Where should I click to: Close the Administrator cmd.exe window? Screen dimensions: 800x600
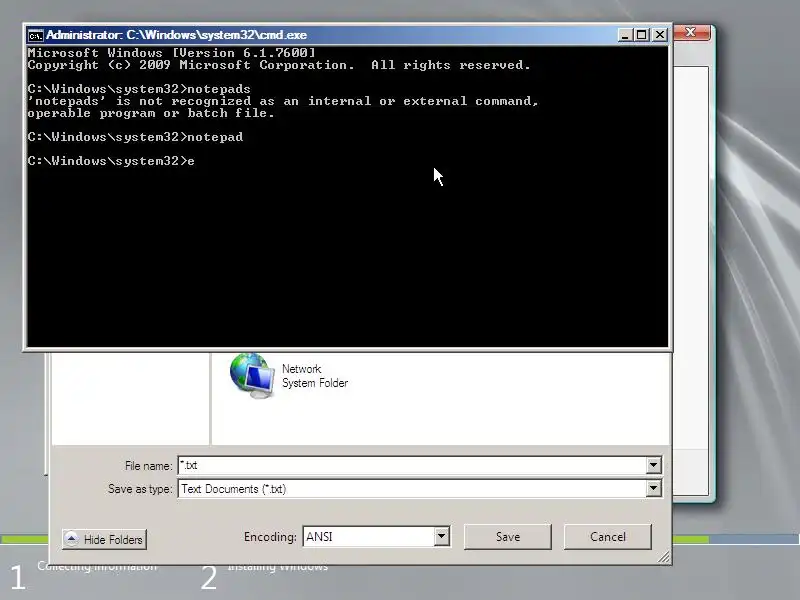[660, 35]
